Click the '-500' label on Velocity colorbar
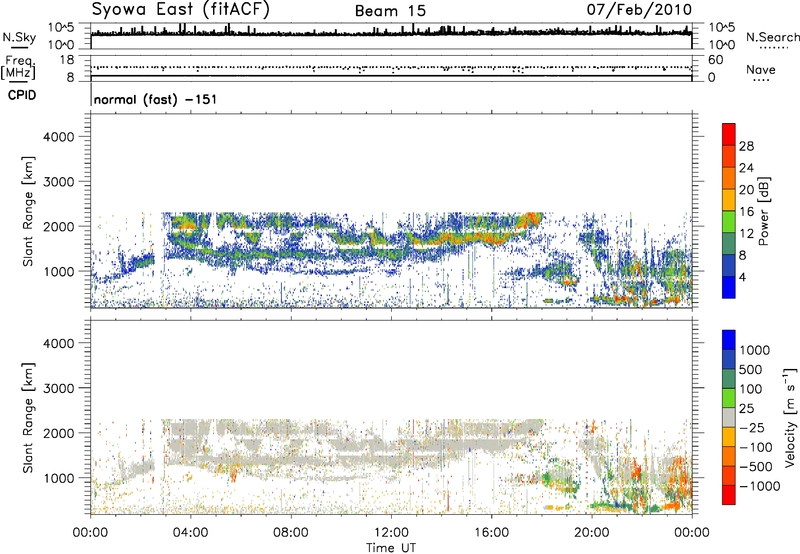The width and height of the screenshot is (800, 554). (x=756, y=467)
